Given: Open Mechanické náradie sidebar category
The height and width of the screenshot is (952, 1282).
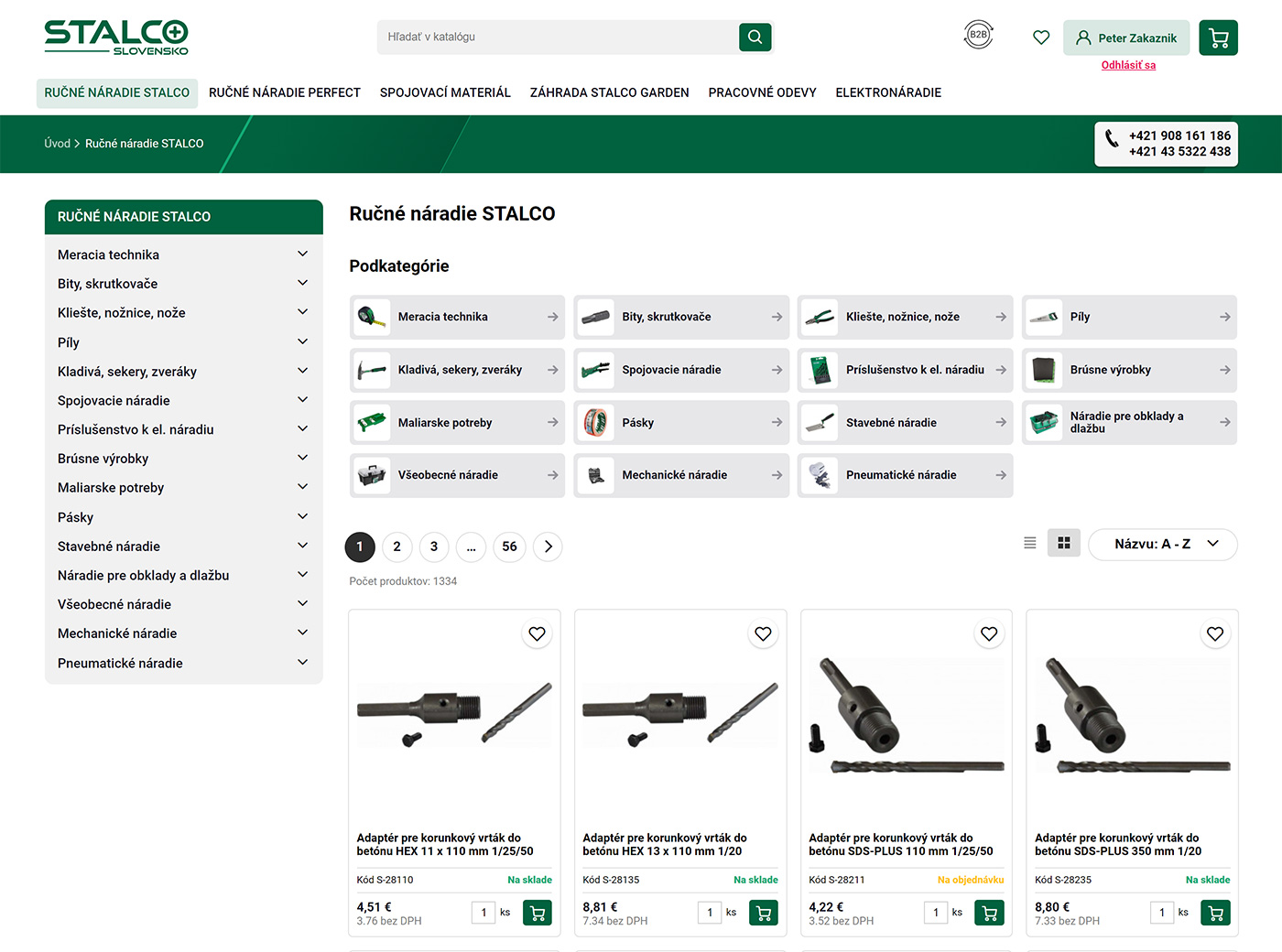Looking at the screenshot, I should (117, 633).
